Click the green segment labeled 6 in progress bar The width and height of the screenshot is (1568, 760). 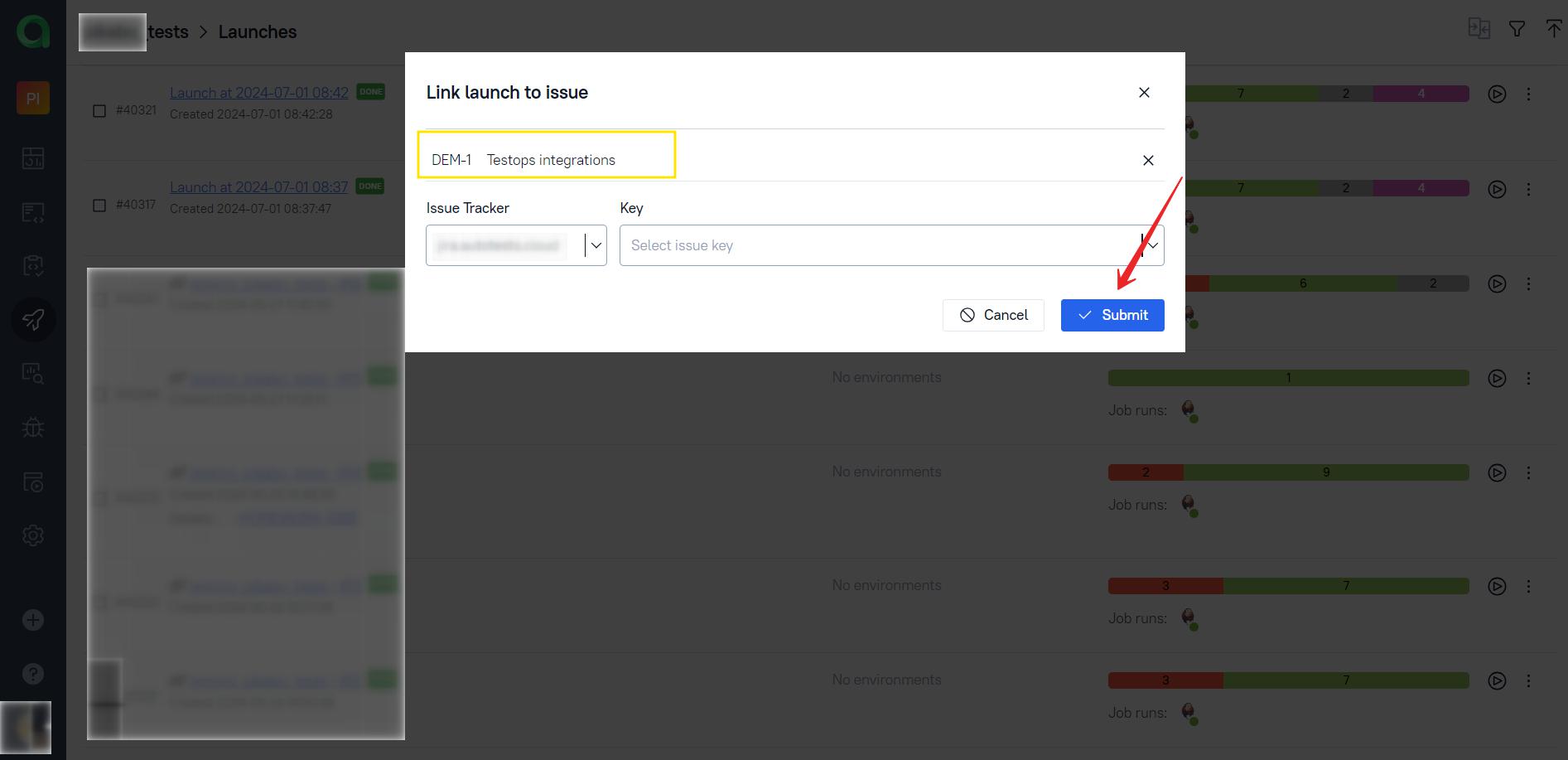1303,283
